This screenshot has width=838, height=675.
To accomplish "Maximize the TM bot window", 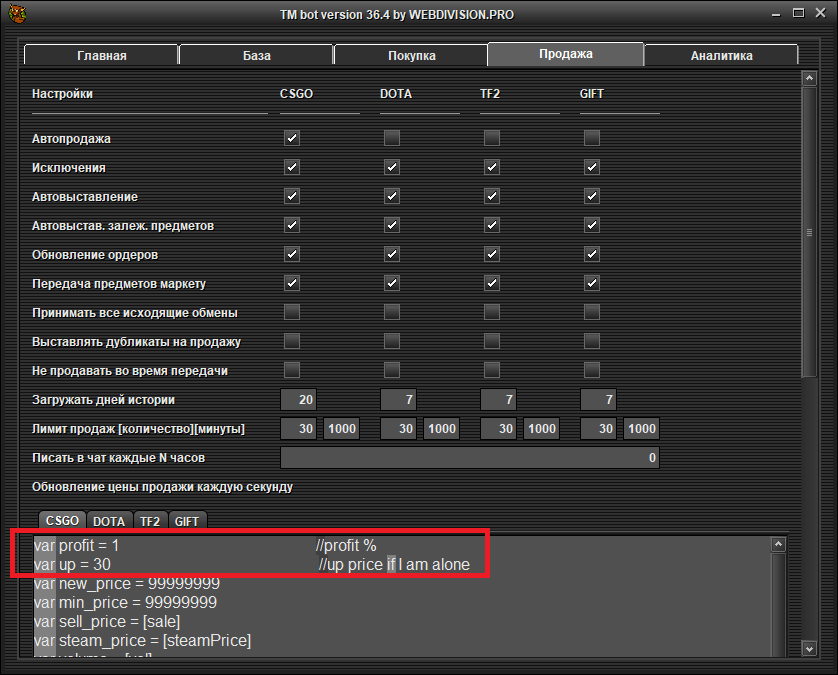I will click(x=795, y=15).
